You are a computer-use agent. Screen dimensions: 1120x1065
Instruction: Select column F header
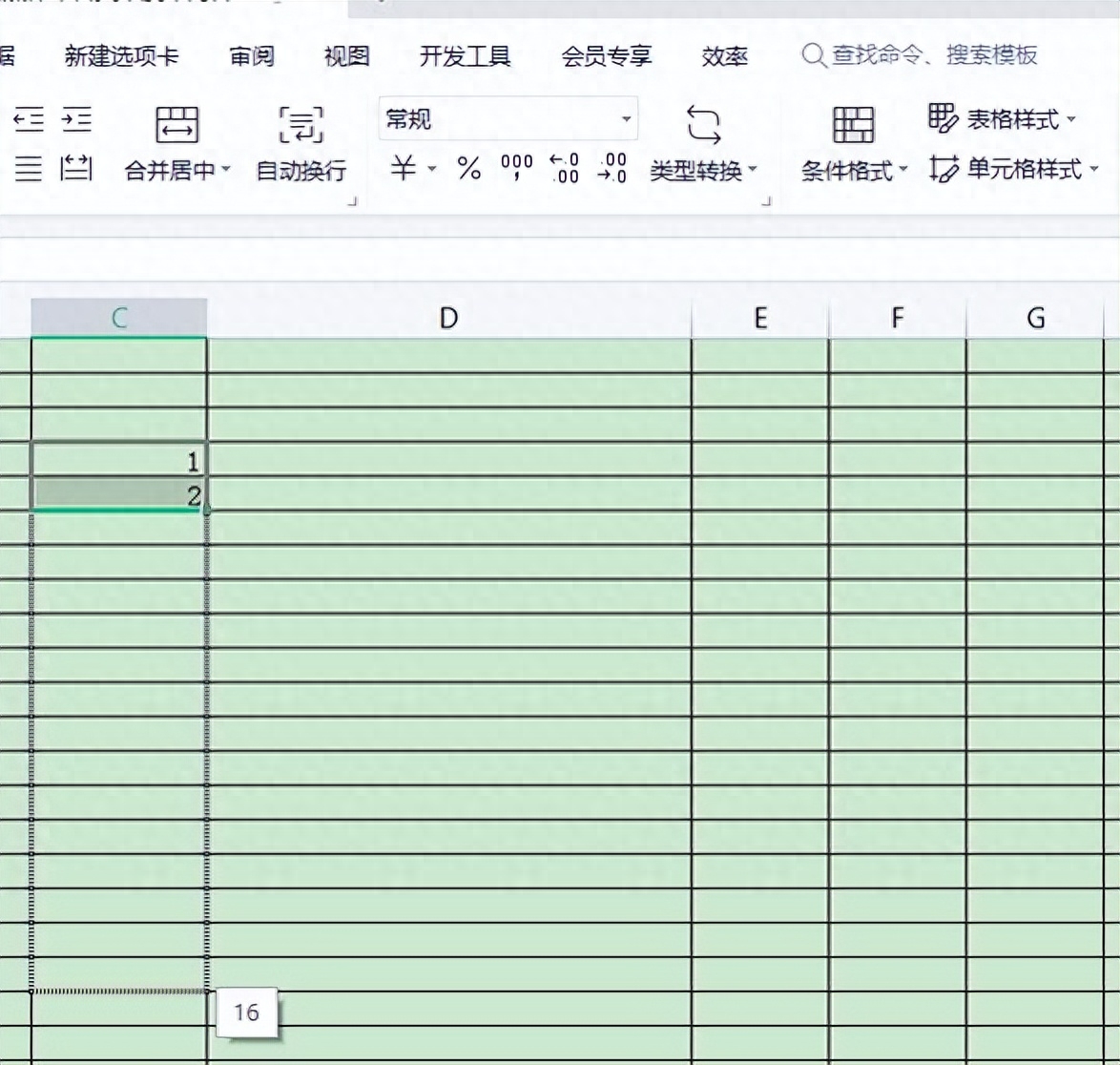[898, 318]
